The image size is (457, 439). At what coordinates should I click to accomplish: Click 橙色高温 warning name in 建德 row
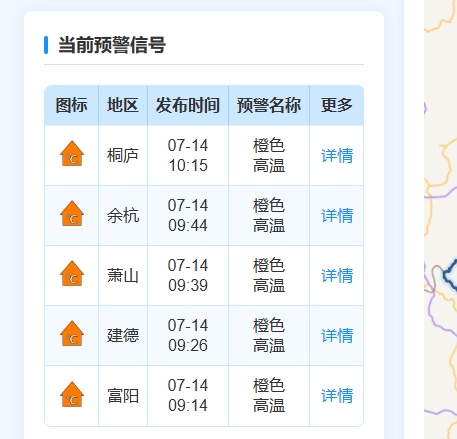coord(269,336)
